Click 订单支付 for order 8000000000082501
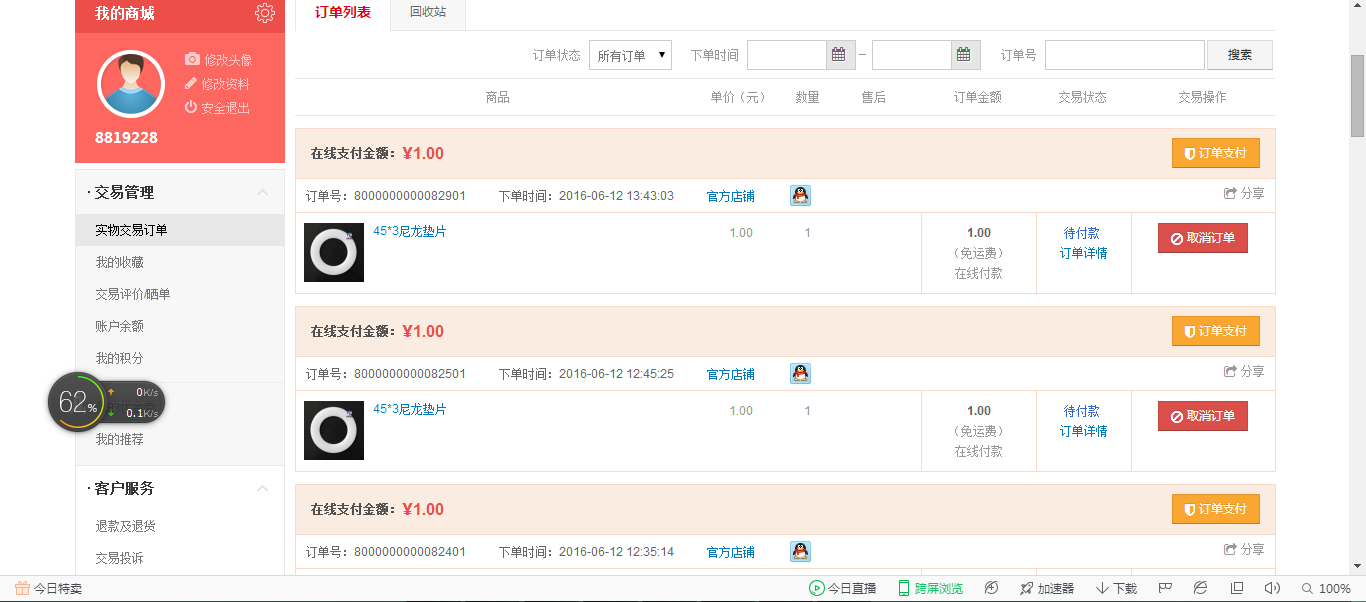This screenshot has width=1366, height=602. tap(1216, 331)
